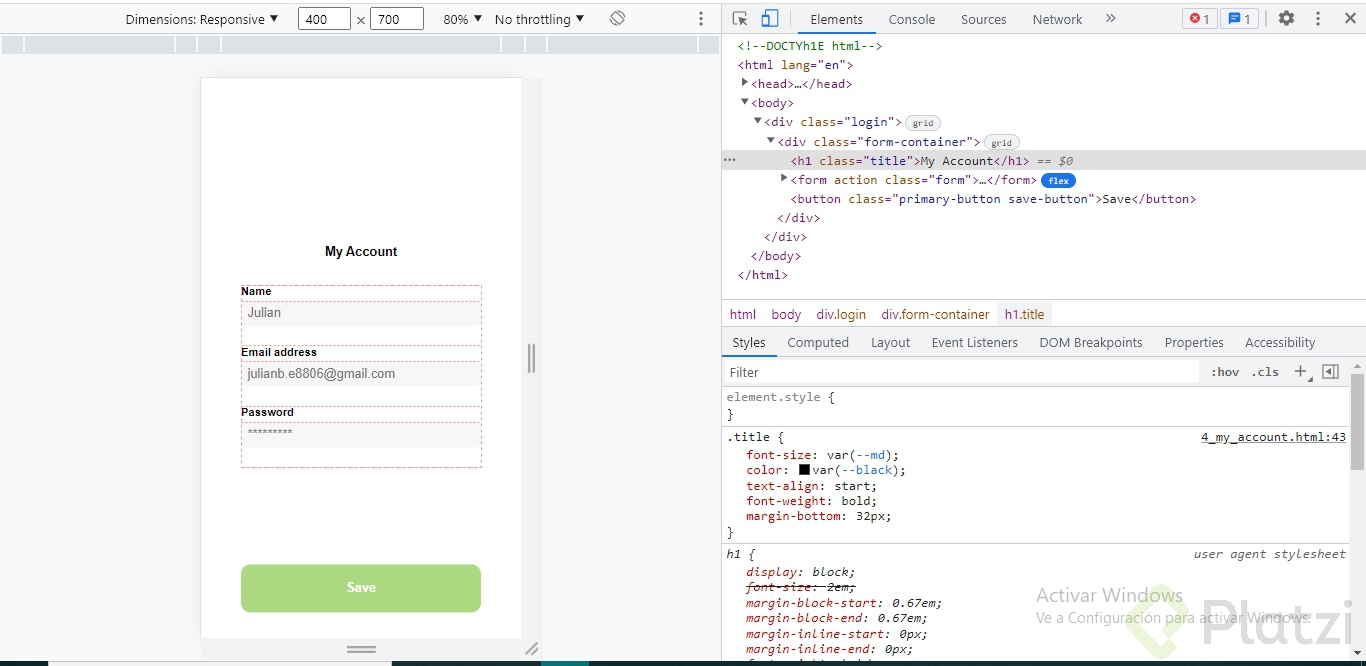1366x666 pixels.
Task: Open the No throttling dropdown
Action: tap(539, 19)
